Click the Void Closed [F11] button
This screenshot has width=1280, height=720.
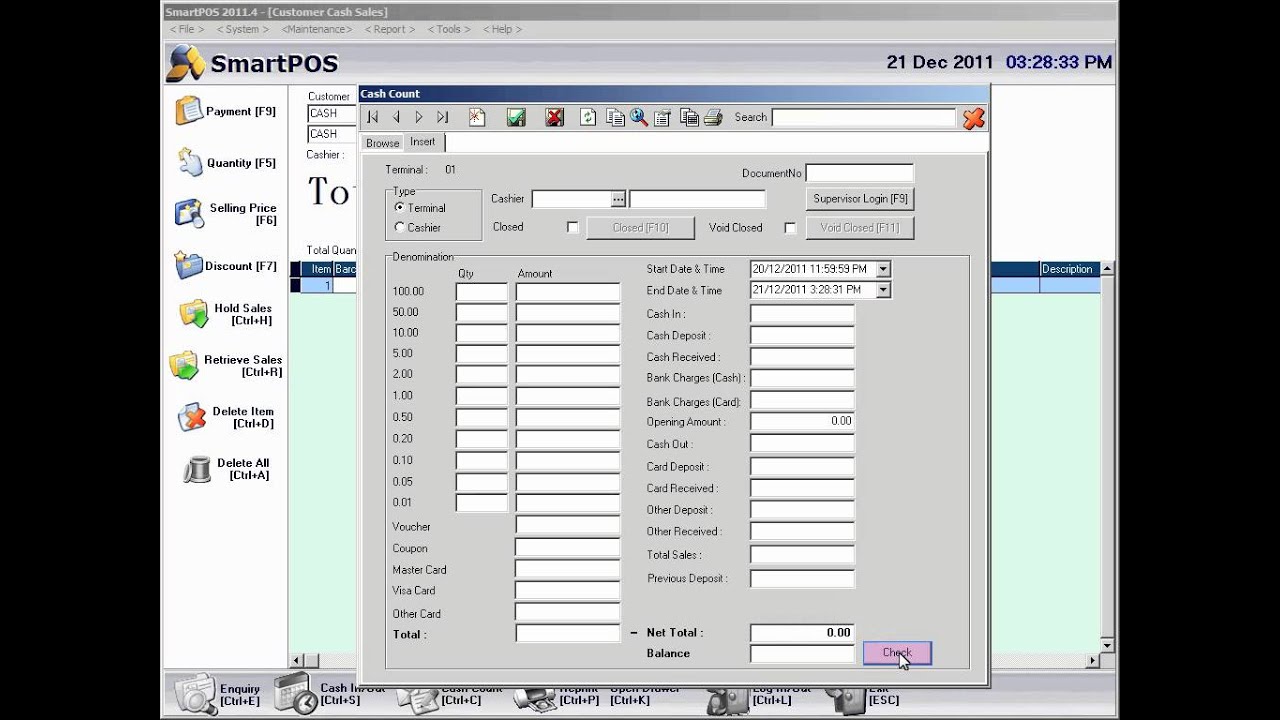click(860, 228)
